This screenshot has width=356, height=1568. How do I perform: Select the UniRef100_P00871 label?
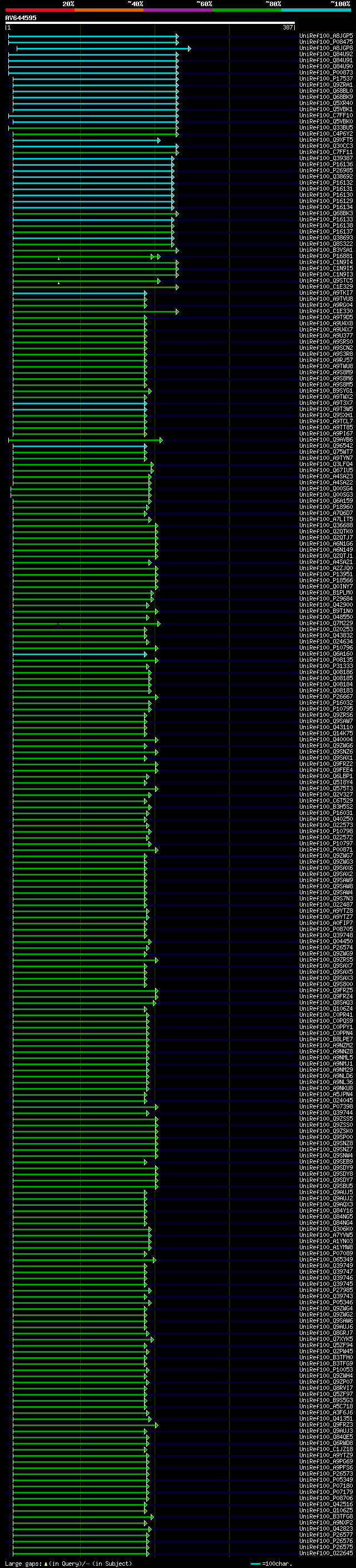(x=326, y=849)
